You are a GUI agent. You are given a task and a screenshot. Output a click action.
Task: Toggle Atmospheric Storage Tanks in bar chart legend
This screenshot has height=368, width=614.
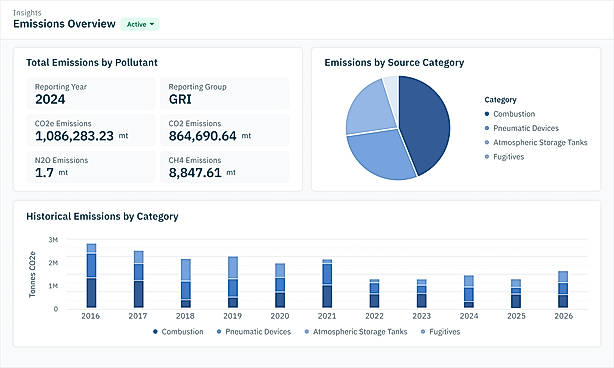356,332
